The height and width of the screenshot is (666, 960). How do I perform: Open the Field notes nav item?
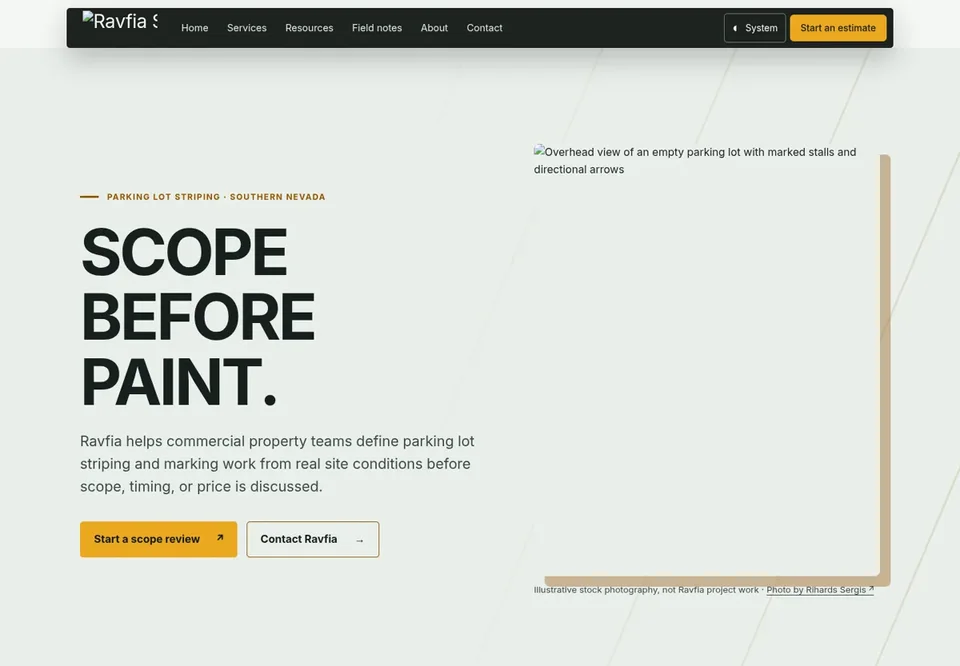(377, 28)
